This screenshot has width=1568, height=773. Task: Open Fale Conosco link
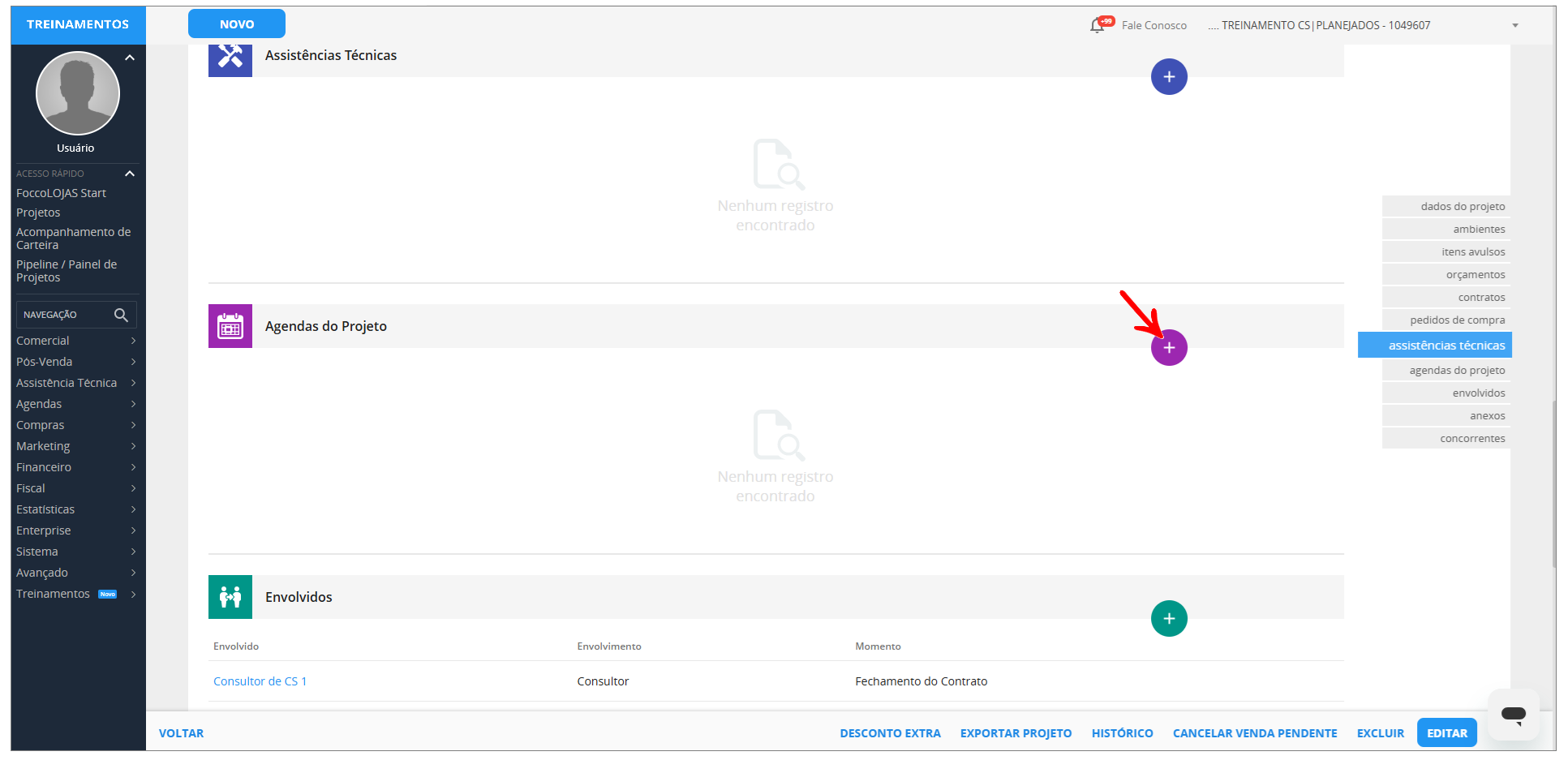(1153, 26)
